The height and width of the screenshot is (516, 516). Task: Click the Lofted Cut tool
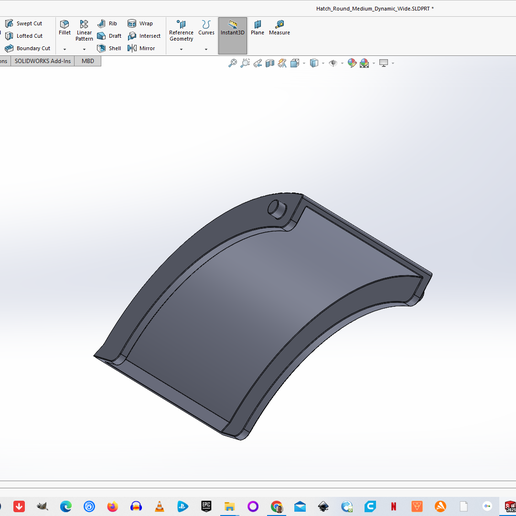click(x=24, y=36)
